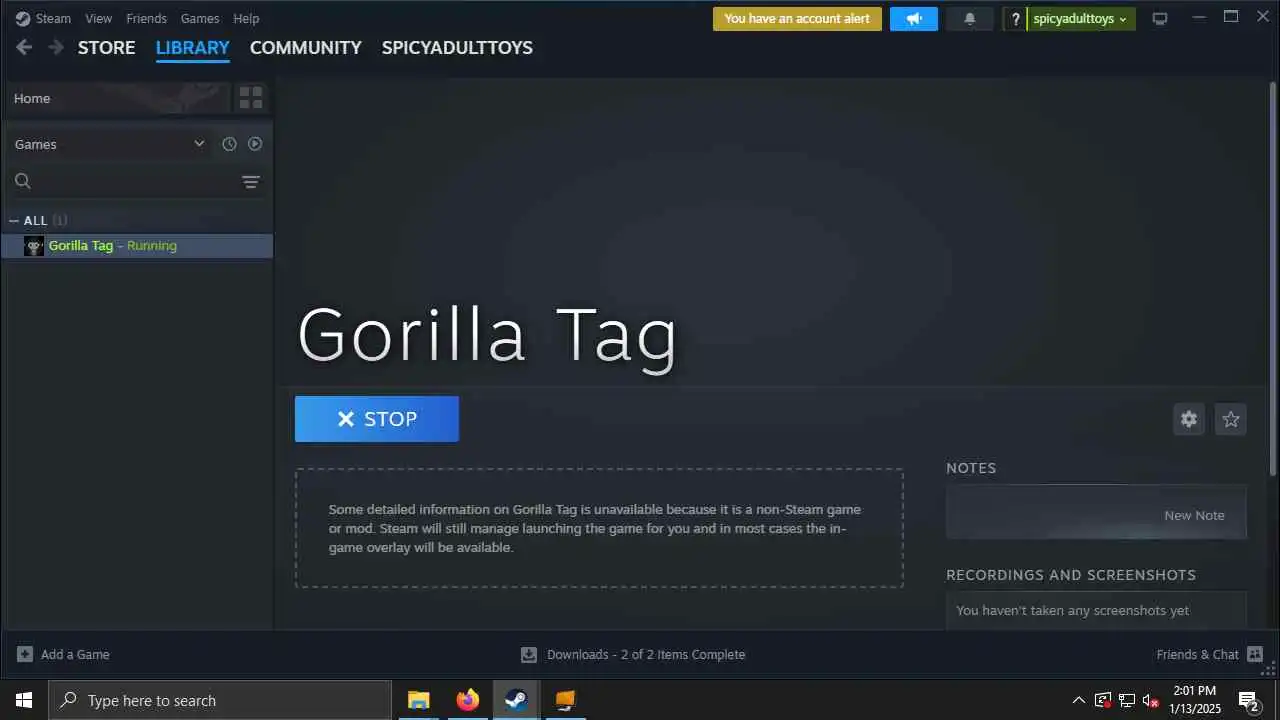Click the network tray icon
The width and height of the screenshot is (1280, 720).
pos(1127,700)
